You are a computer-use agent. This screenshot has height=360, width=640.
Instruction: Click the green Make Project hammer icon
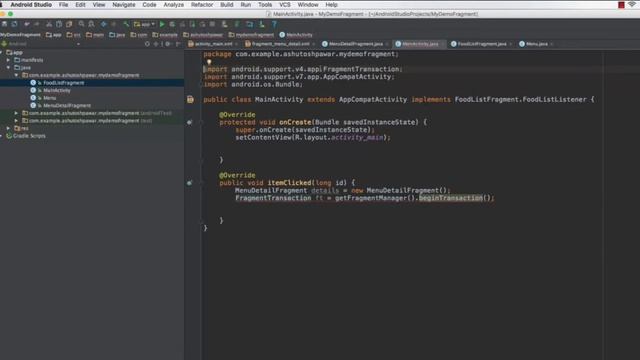tap(126, 24)
